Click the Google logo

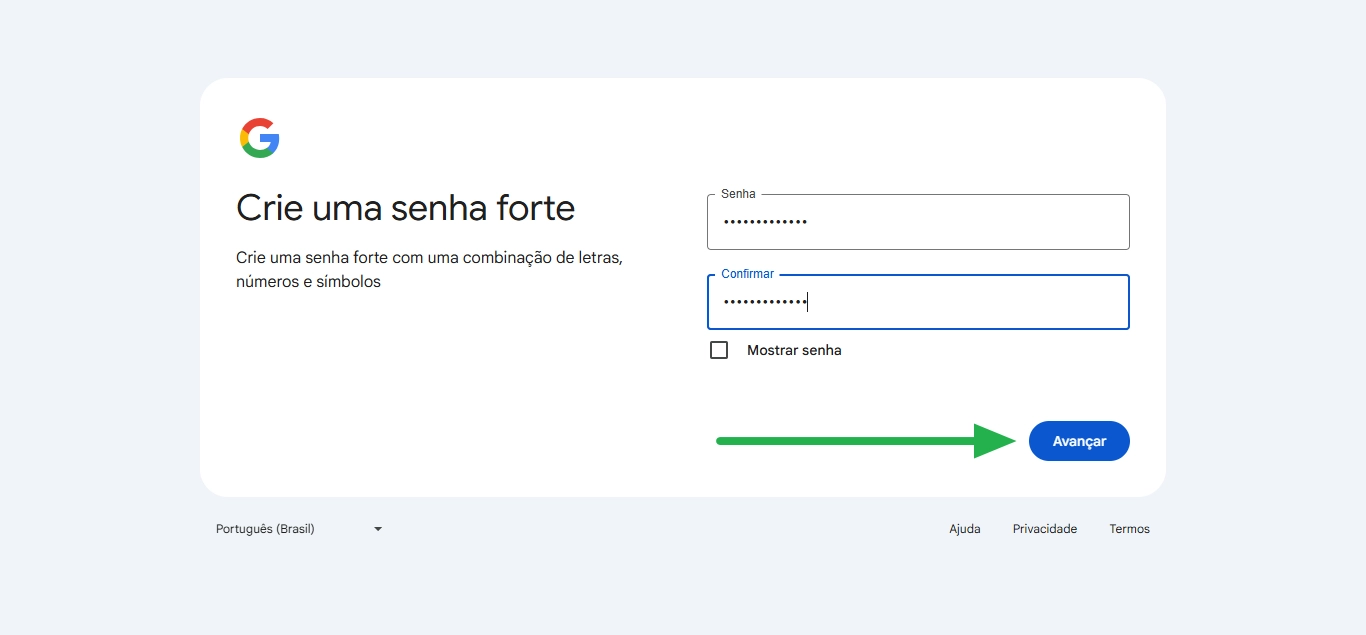tap(259, 137)
